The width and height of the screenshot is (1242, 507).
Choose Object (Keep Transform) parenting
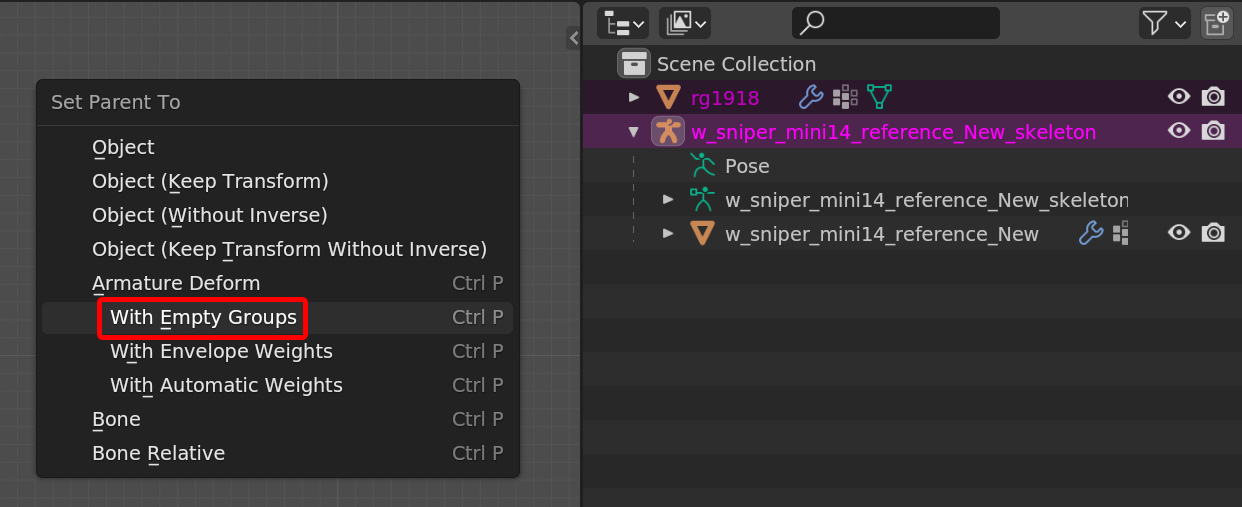[x=210, y=182]
